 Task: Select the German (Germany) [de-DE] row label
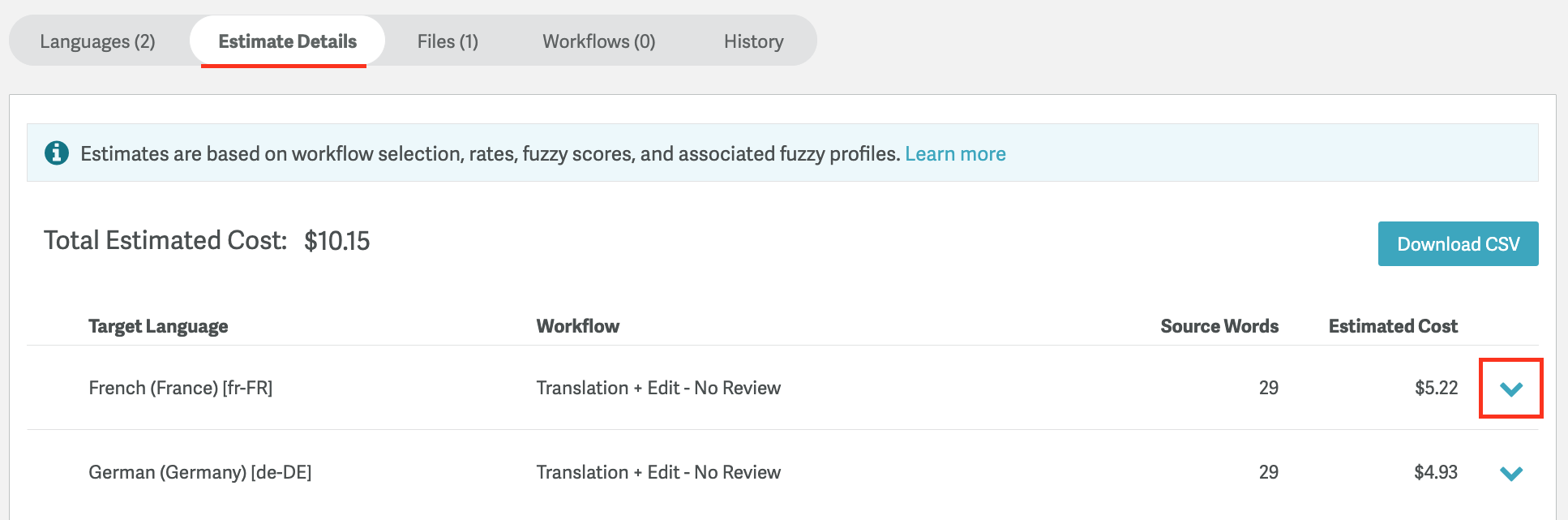pos(200,472)
